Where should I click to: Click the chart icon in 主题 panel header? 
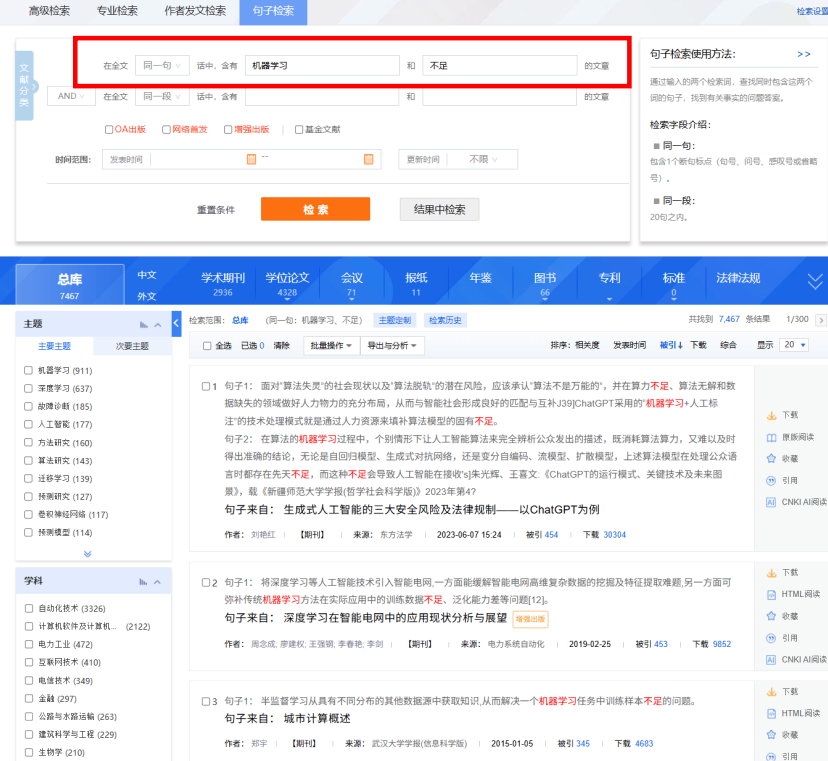click(x=144, y=325)
